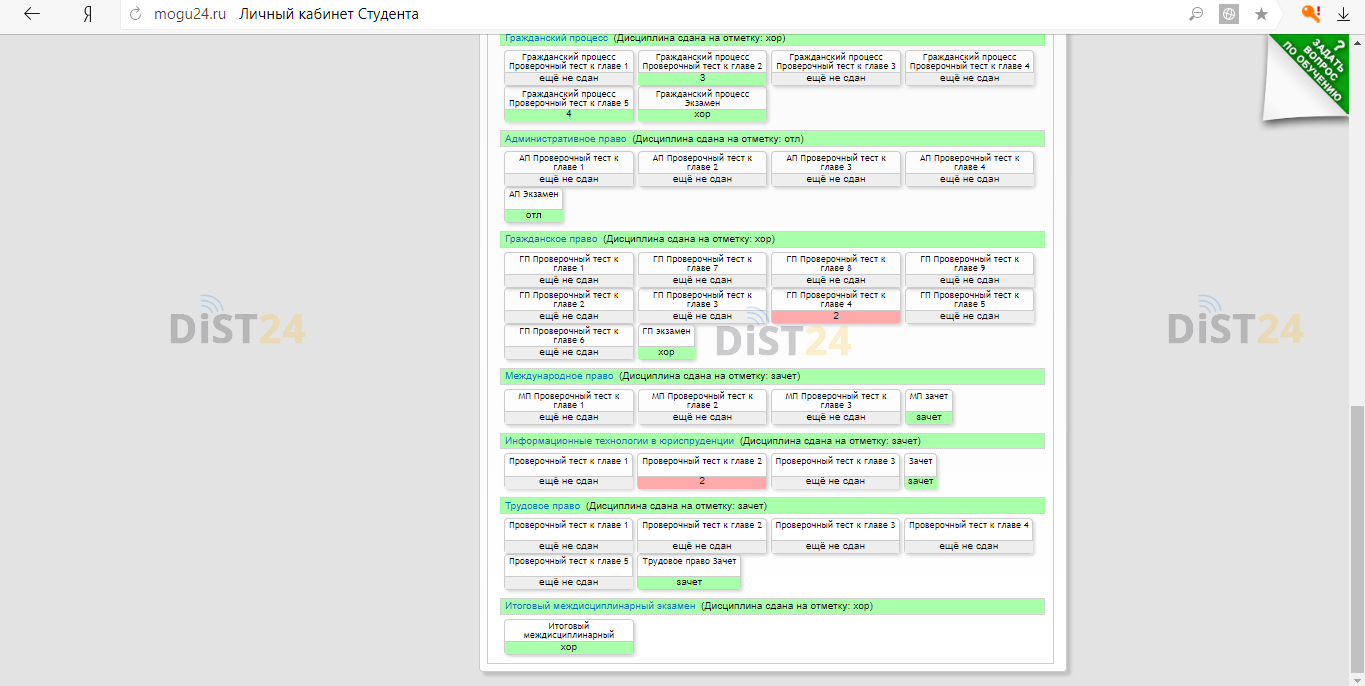Select the "АП Экзамен" tile

click(x=534, y=204)
